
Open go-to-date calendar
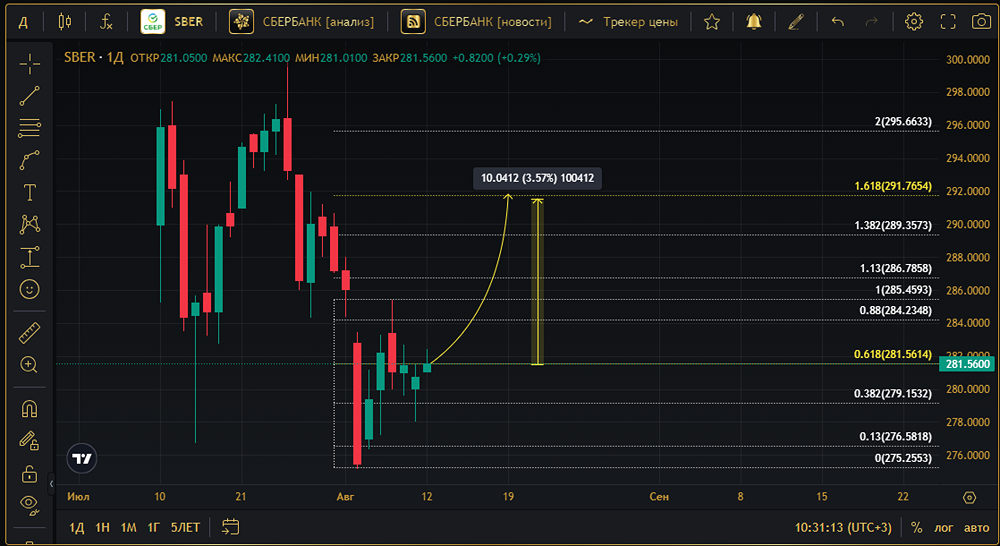(230, 527)
